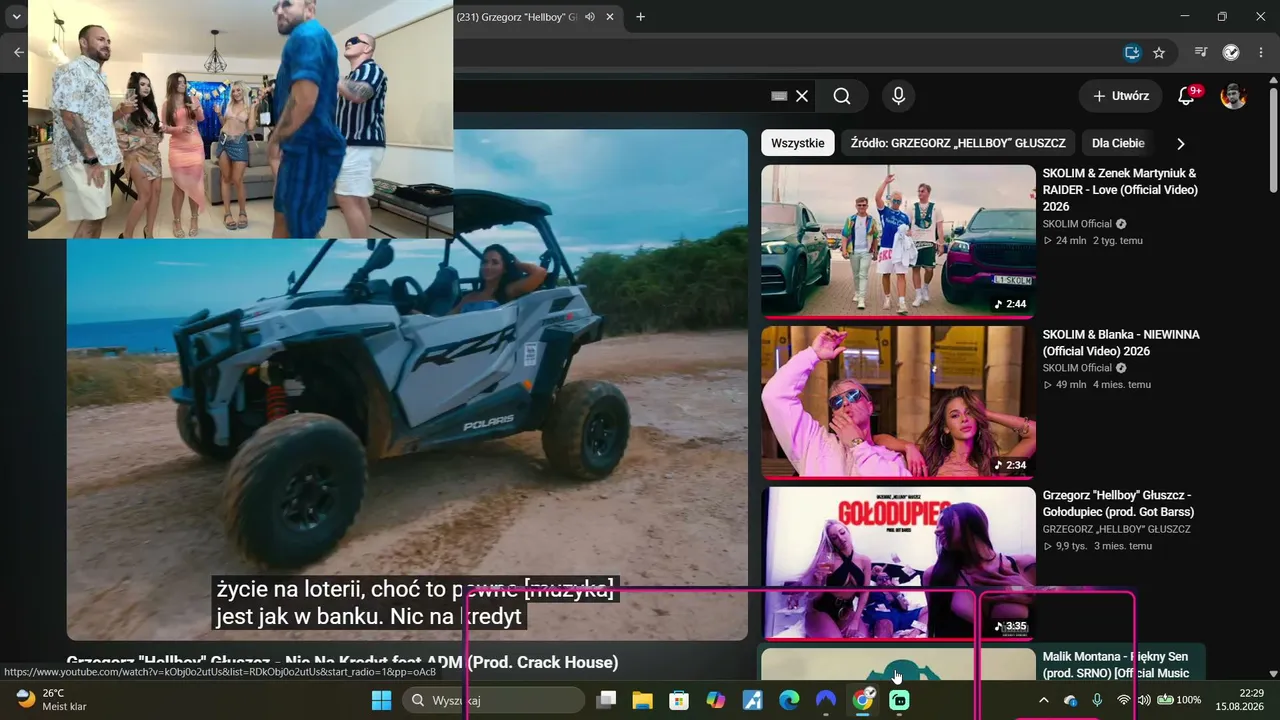Open File Explorer from the taskbar
The height and width of the screenshot is (720, 1280).
point(642,700)
